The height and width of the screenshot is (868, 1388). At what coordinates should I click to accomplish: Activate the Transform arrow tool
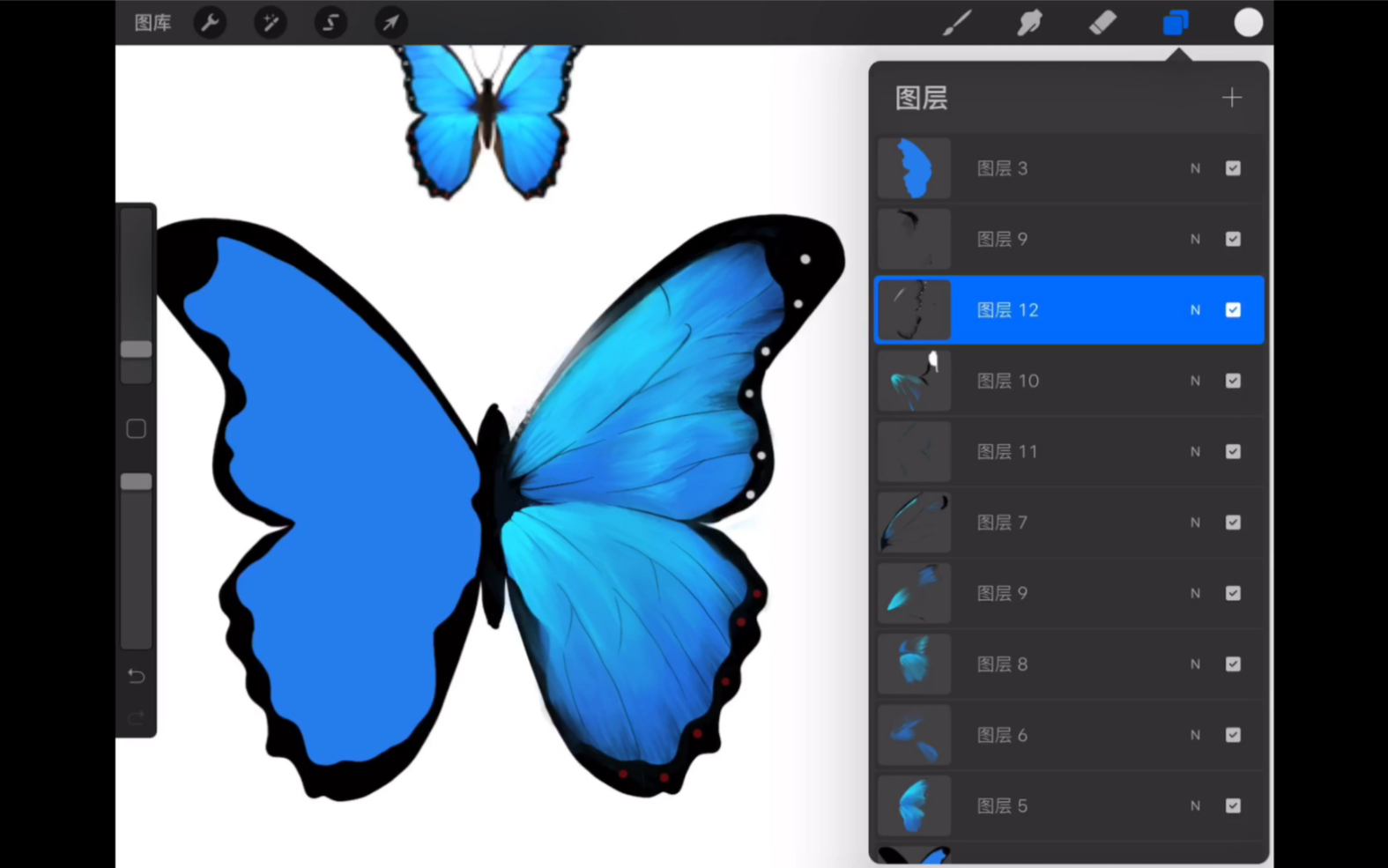(390, 23)
